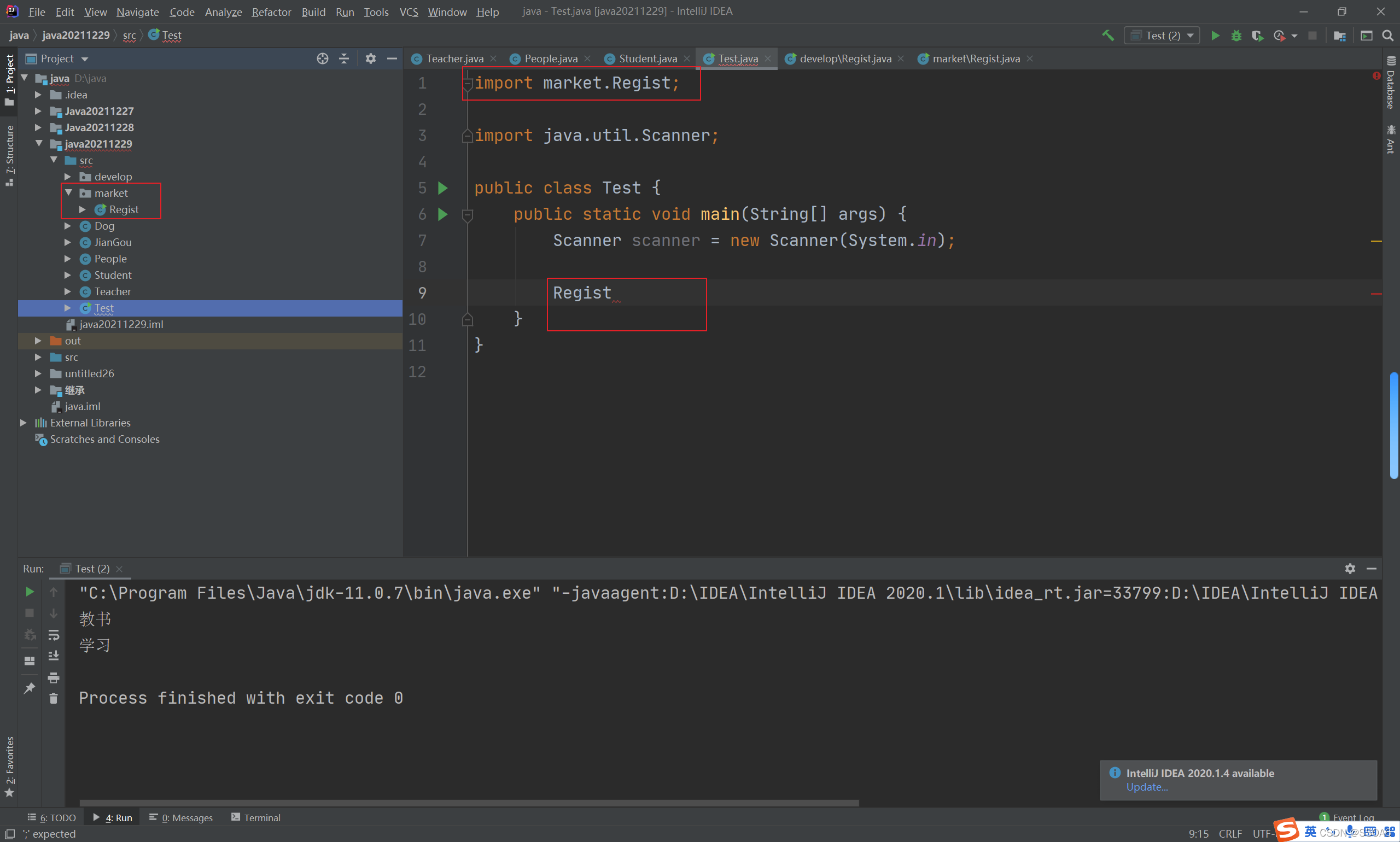Open Project Structure folder icon in toolbar
The image size is (1400, 842).
(1339, 35)
